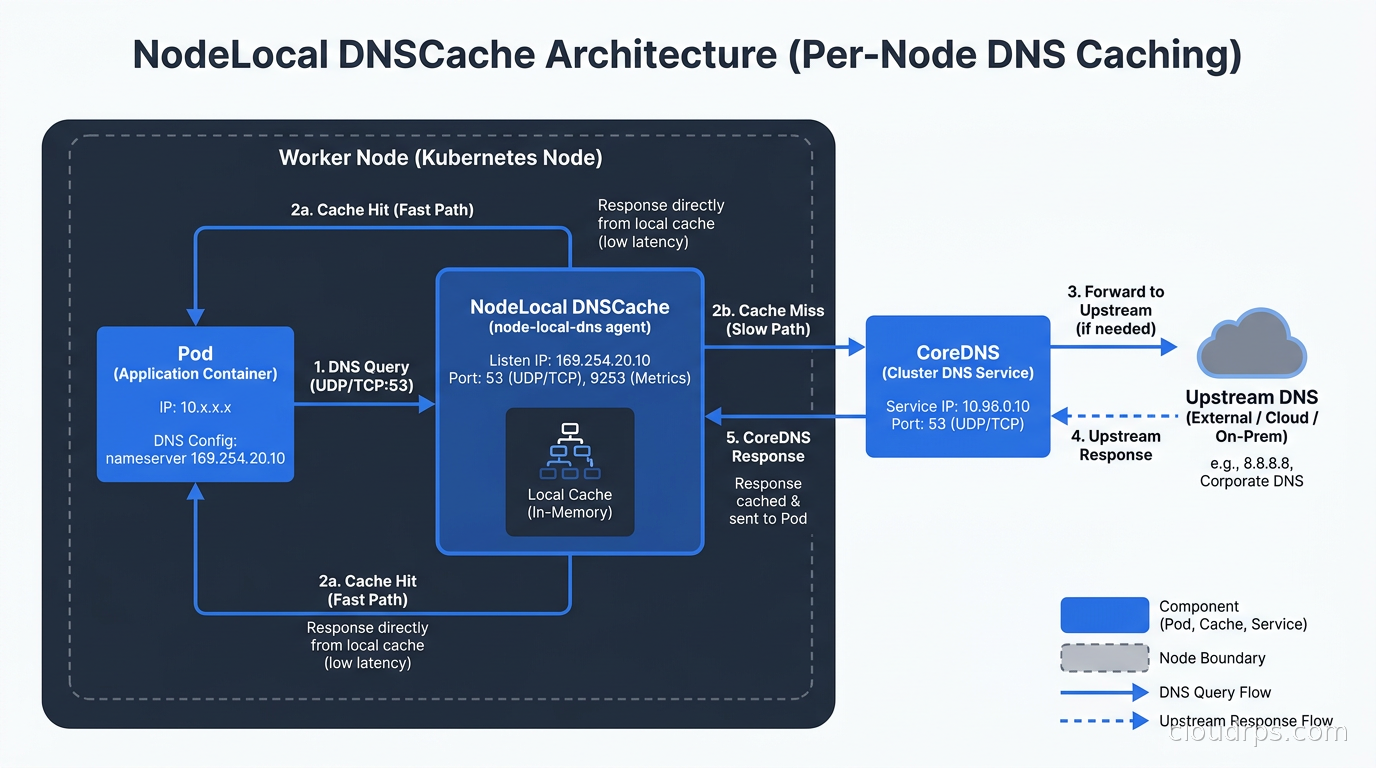Click the solid arrow sample beside DNS Query Flow
This screenshot has height=768, width=1376.
(x=1104, y=692)
